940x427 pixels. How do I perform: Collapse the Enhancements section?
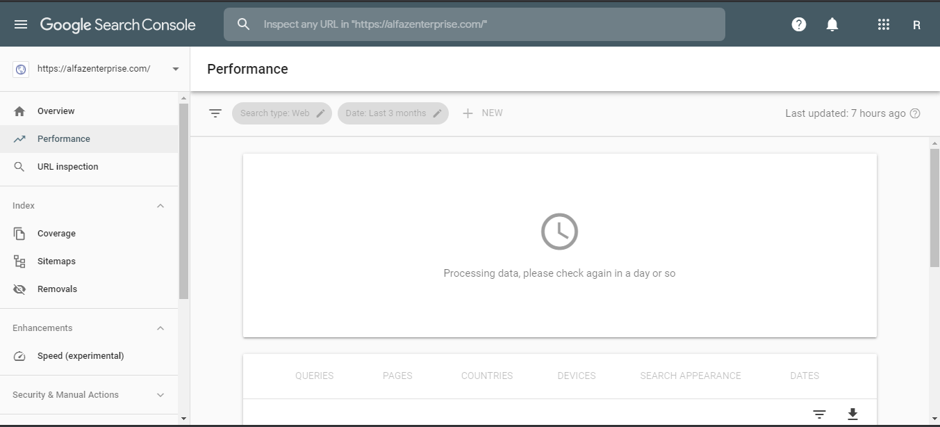(x=160, y=328)
